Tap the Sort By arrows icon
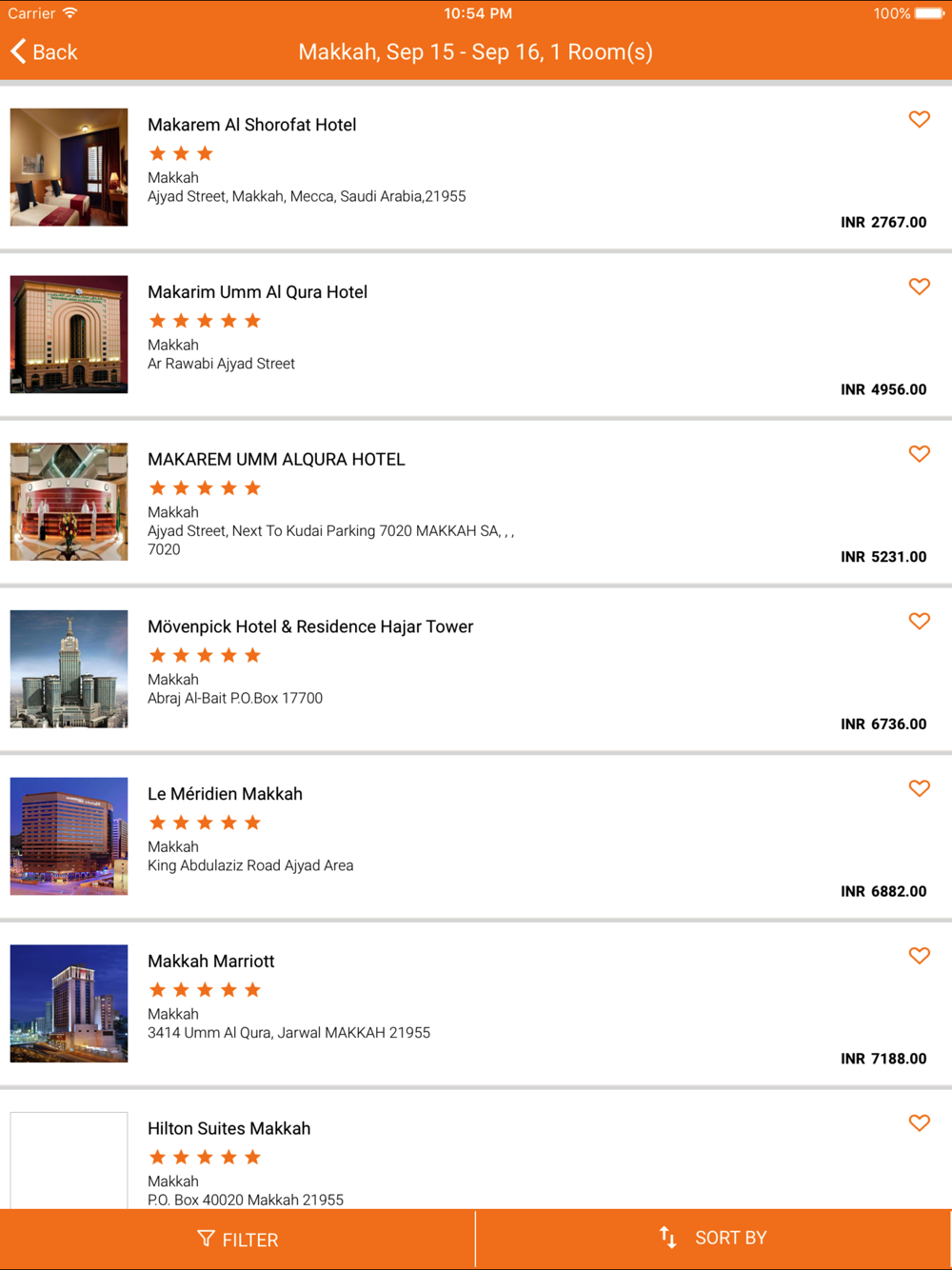Image resolution: width=952 pixels, height=1270 pixels. point(668,1238)
